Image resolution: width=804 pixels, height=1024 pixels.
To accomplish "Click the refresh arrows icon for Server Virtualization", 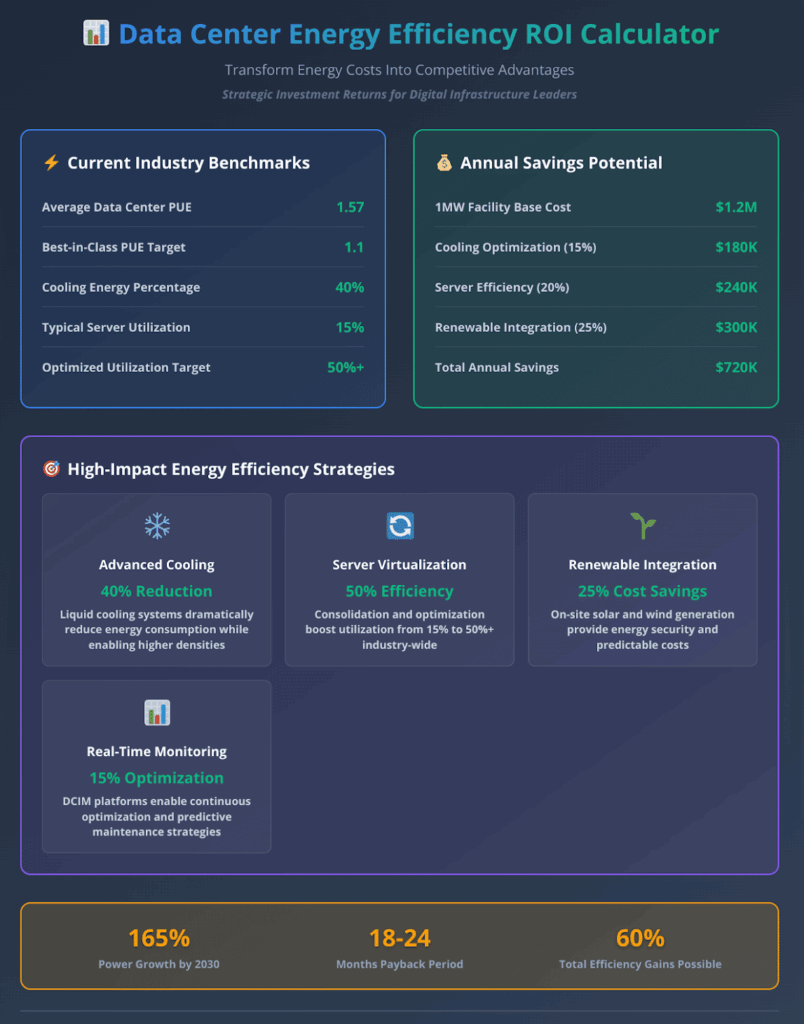I will [x=400, y=526].
